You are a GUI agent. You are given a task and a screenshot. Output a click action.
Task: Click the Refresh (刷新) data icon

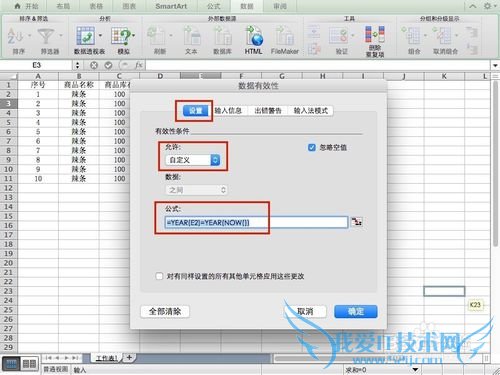(157, 36)
